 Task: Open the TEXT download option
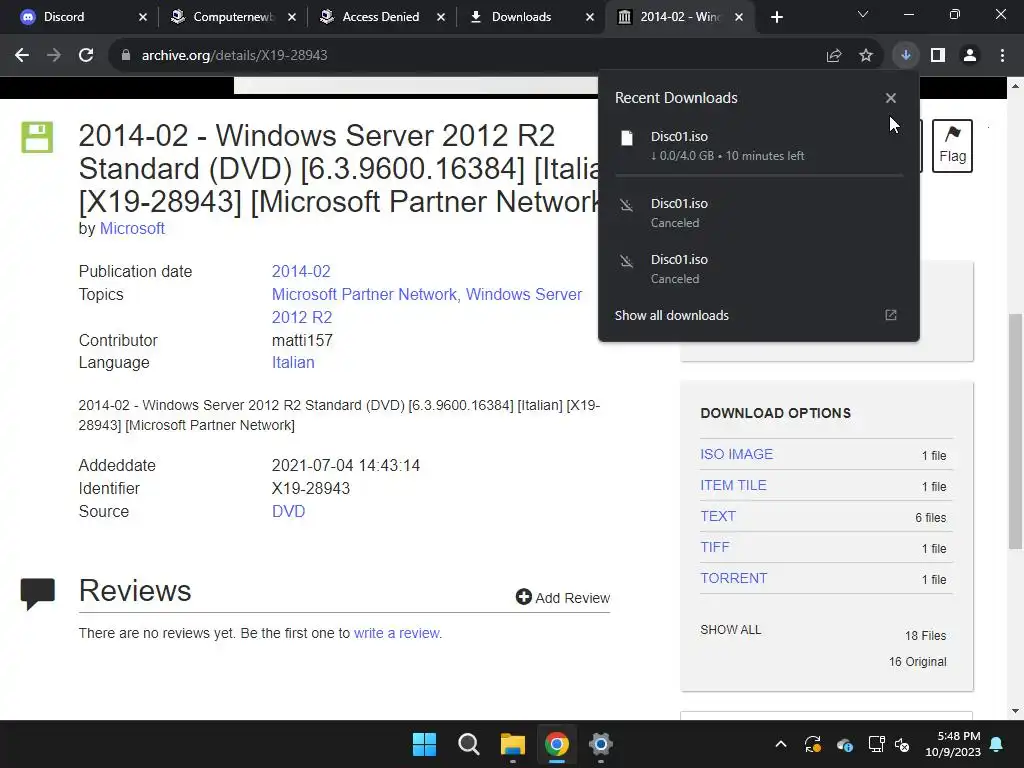[x=718, y=516]
